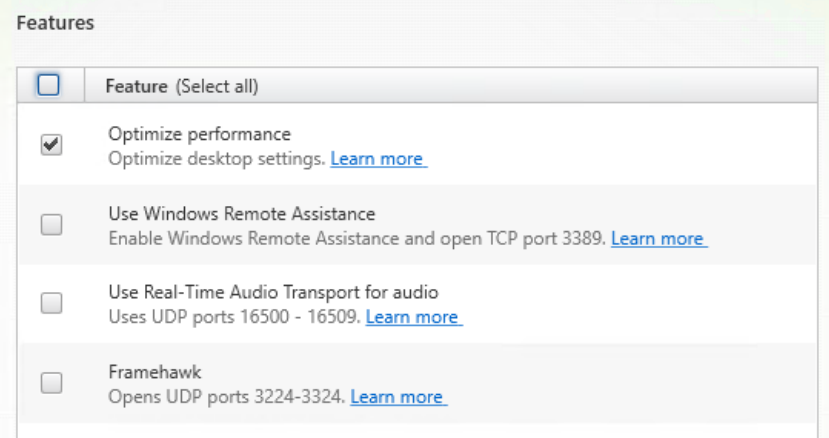Screen dimensions: 829x438
Task: Enable the Use Windows Remote Assistance checkbox
Action: (50, 226)
